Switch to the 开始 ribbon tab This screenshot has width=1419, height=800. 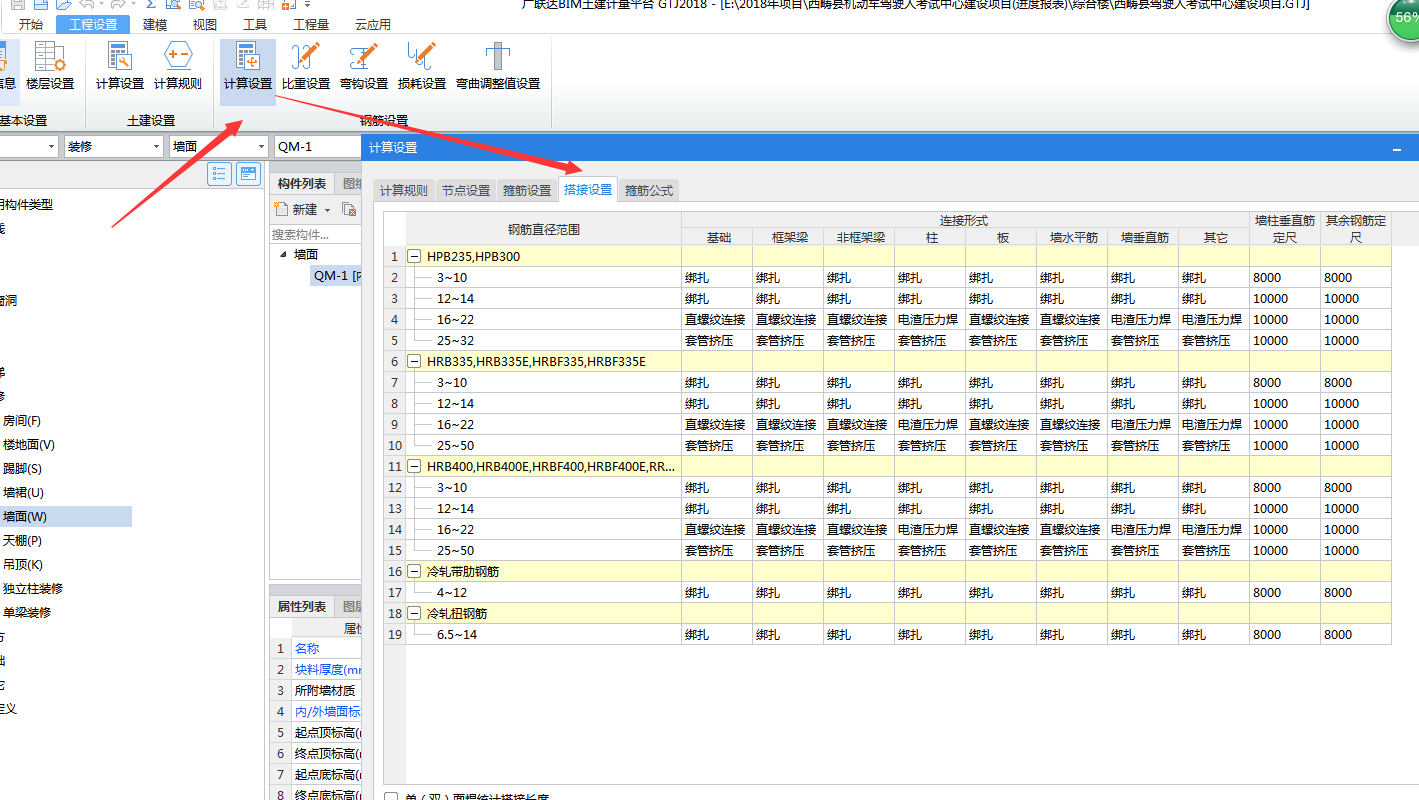pyautogui.click(x=31, y=25)
